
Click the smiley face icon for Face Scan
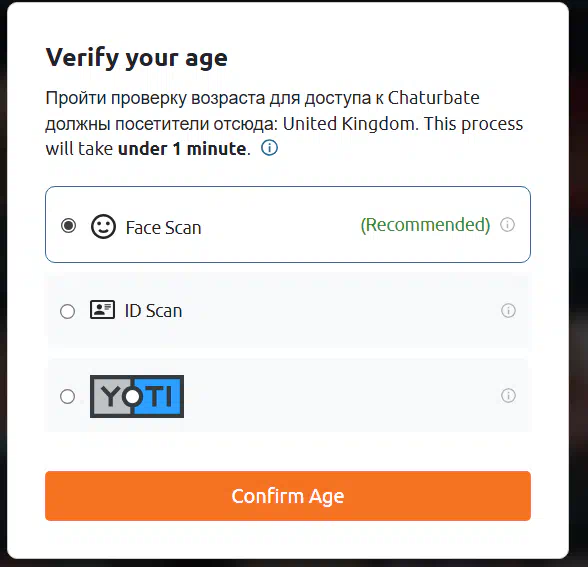pos(103,226)
